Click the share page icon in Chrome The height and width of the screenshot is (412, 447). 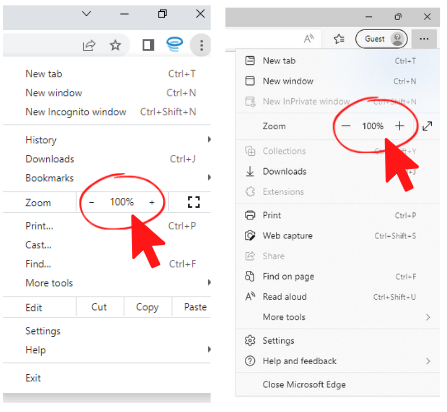pos(89,45)
